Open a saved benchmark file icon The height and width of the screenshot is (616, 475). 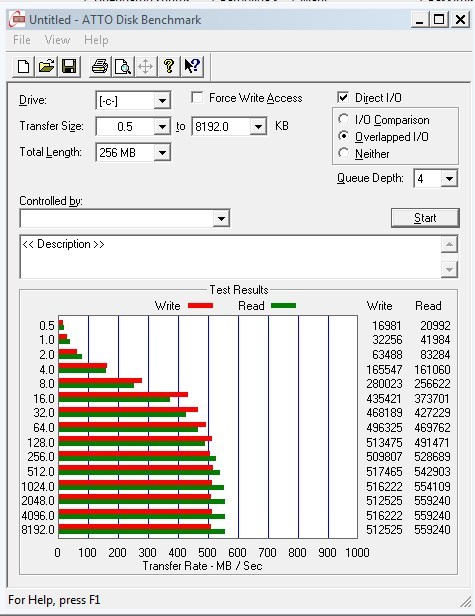click(46, 66)
